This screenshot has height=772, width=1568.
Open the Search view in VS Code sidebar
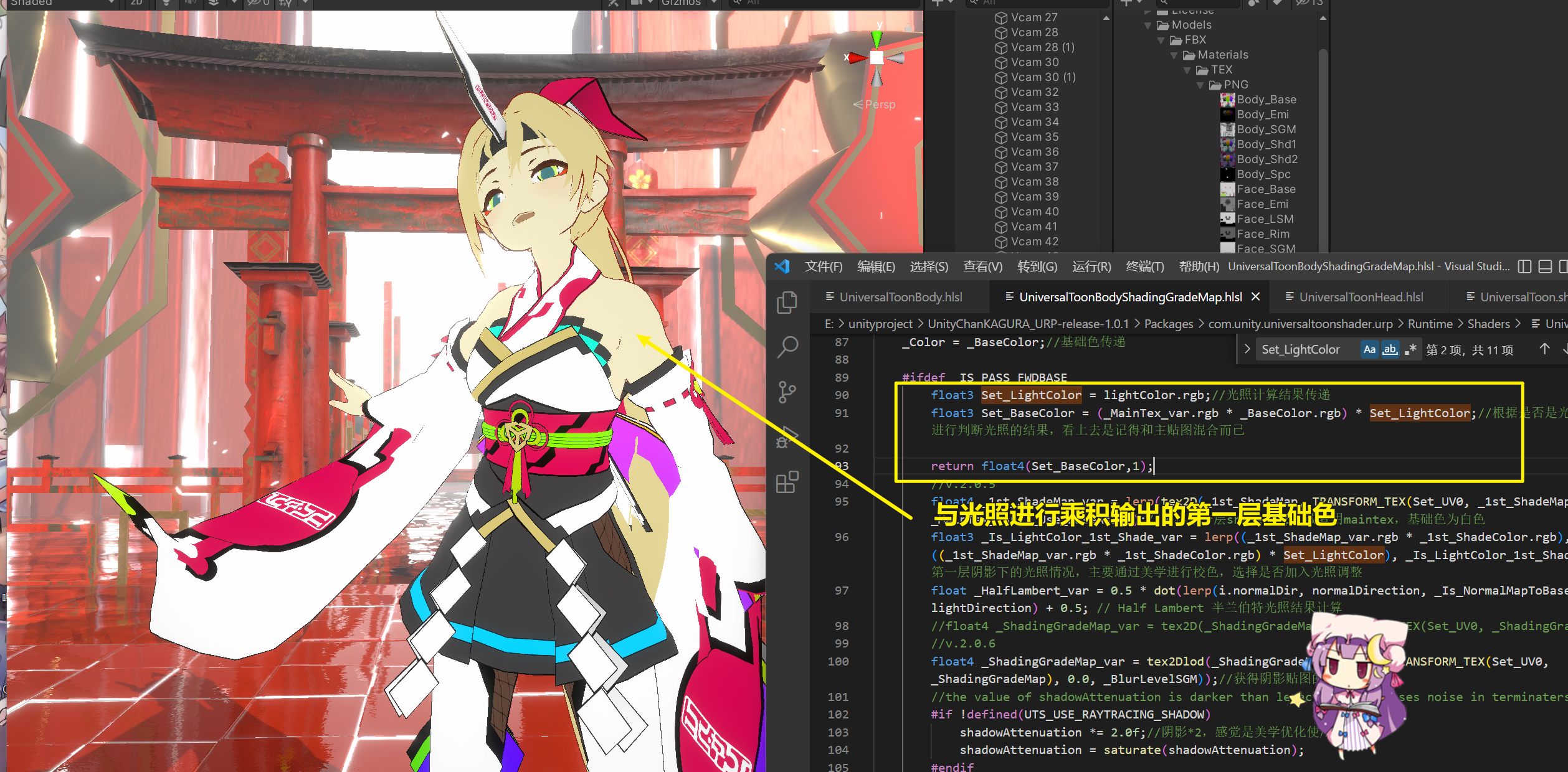[787, 346]
